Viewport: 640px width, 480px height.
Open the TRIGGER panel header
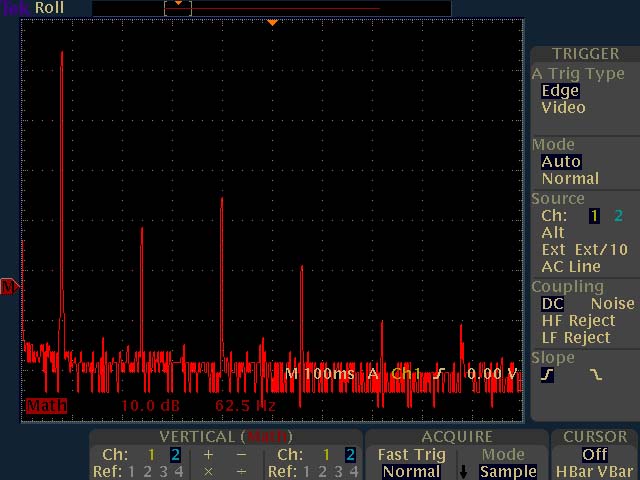point(585,54)
